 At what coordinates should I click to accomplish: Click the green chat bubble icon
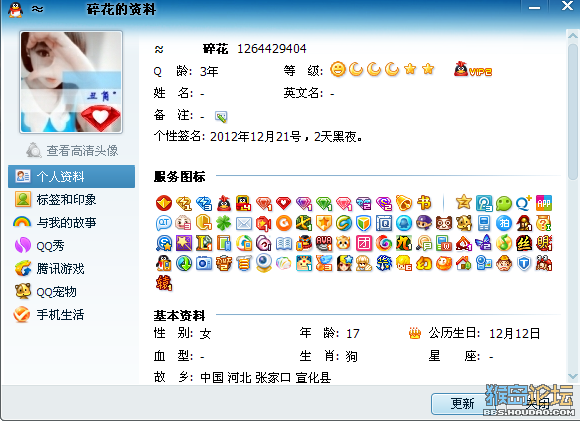click(503, 203)
